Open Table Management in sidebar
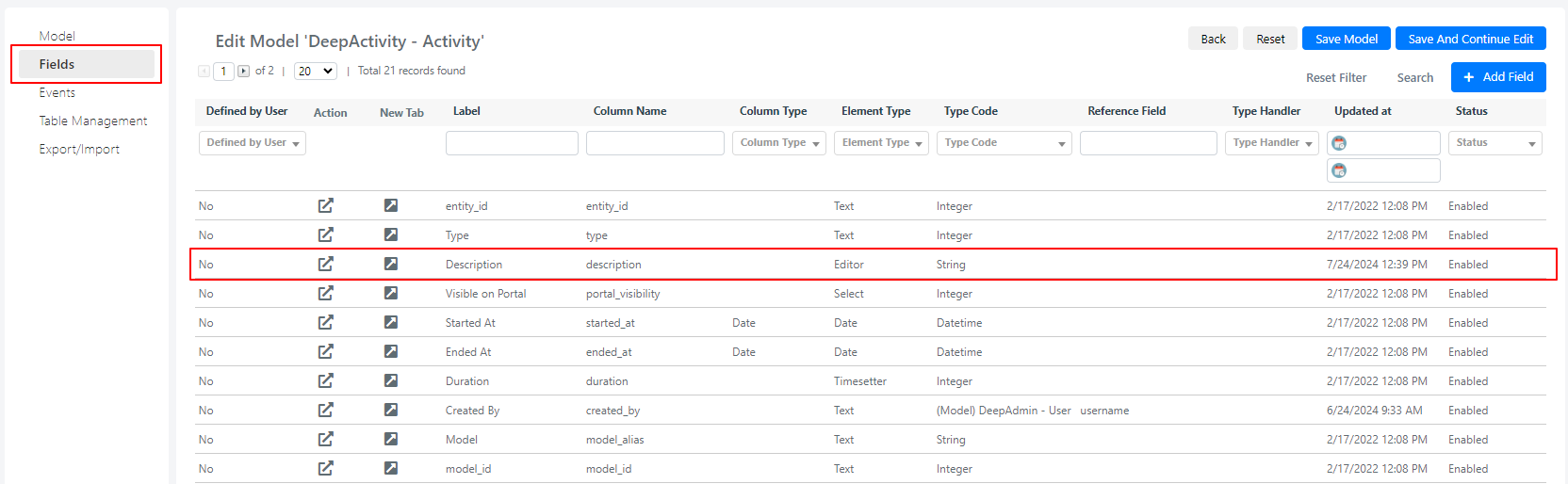The width and height of the screenshot is (1568, 484). tap(93, 121)
